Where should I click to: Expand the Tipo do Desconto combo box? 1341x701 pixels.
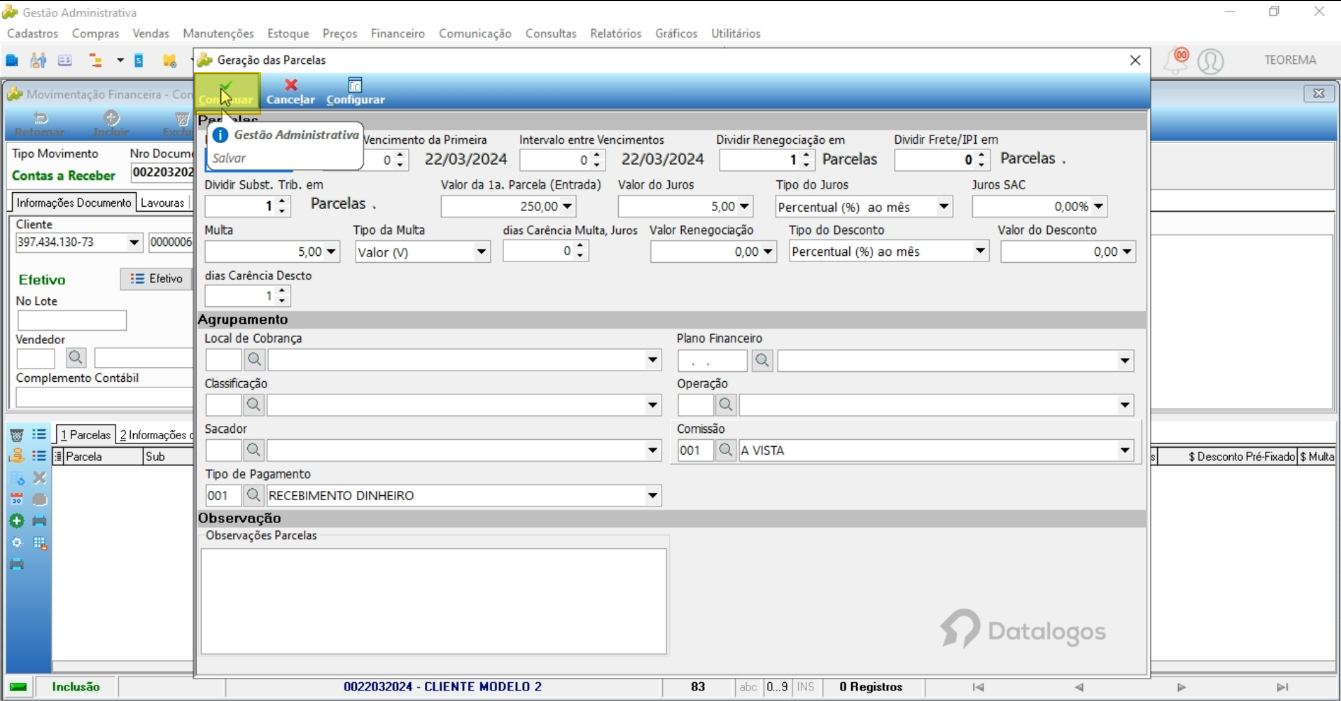[x=981, y=252]
